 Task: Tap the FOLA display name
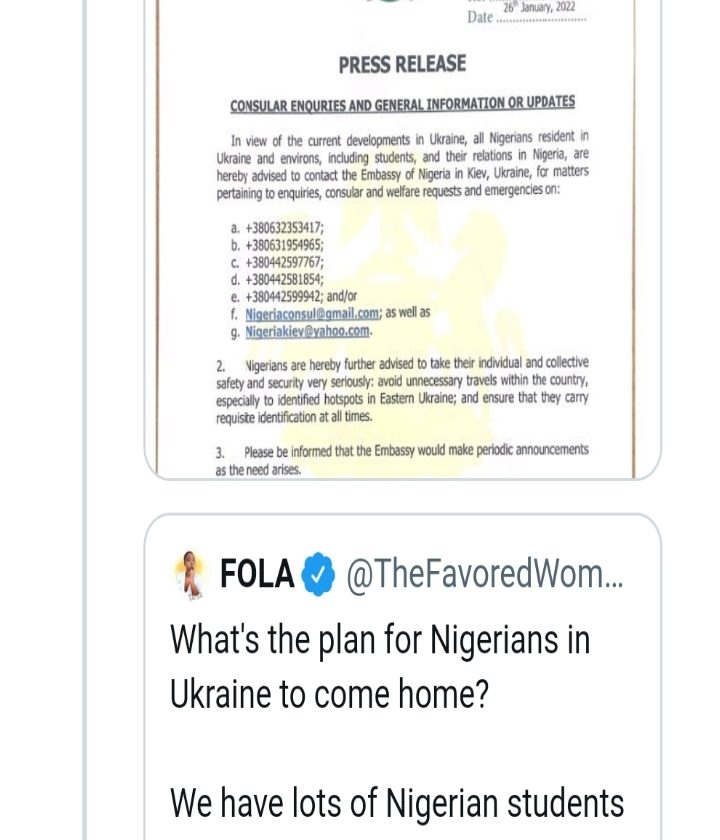pos(257,575)
